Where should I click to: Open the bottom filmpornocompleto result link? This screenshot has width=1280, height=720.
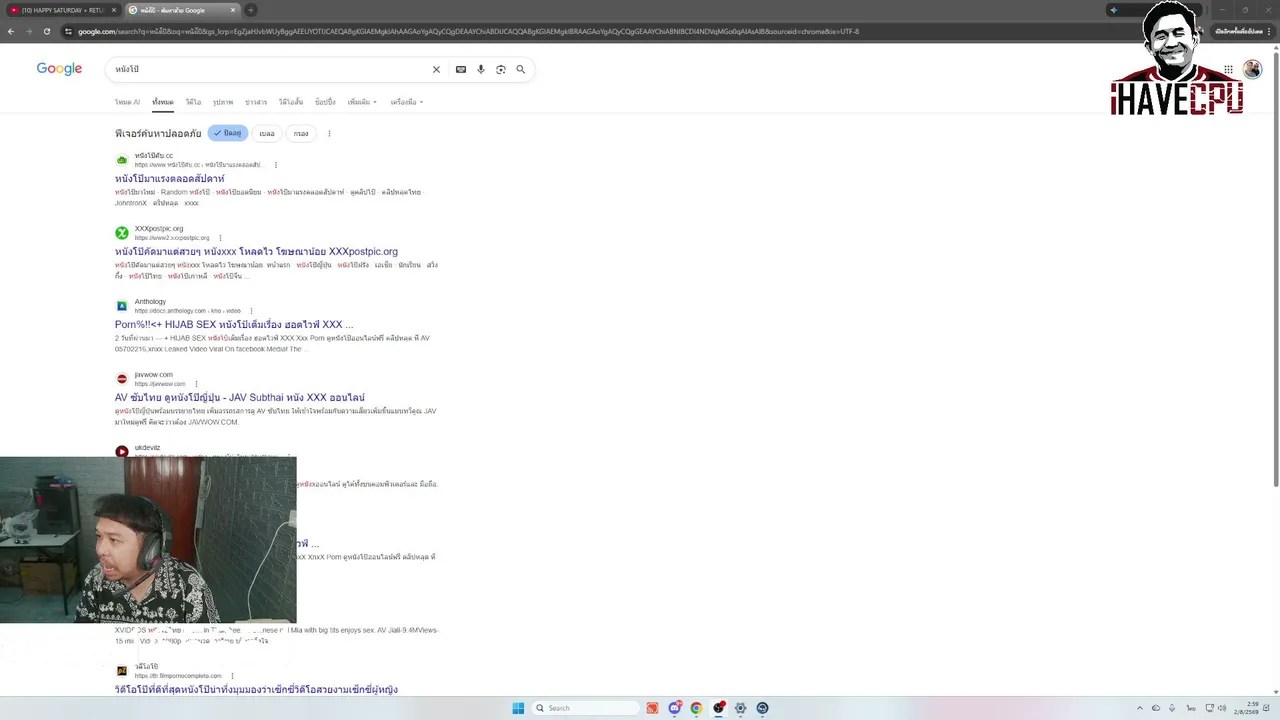(256, 690)
